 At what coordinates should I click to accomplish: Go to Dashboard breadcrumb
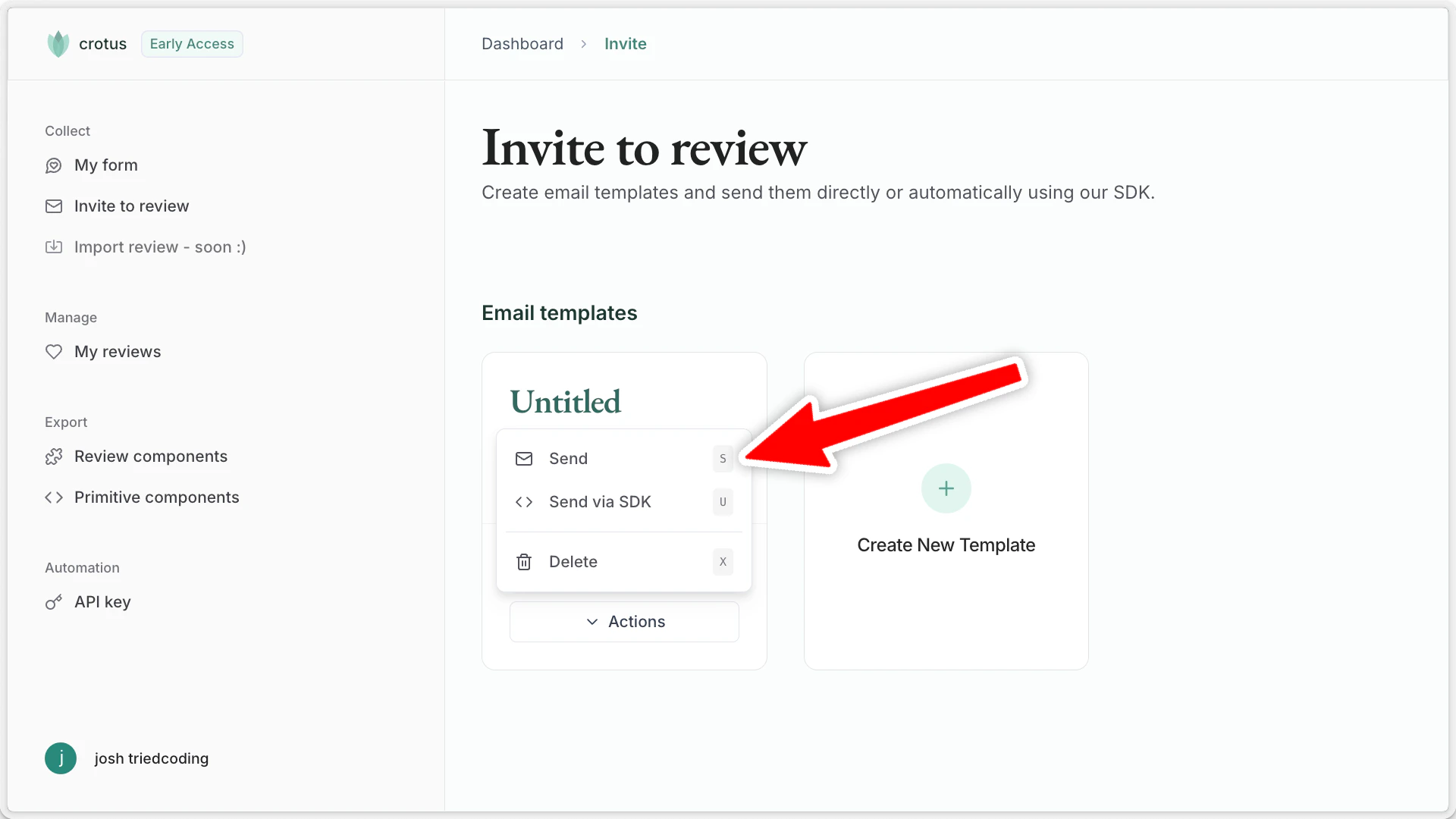coord(522,44)
